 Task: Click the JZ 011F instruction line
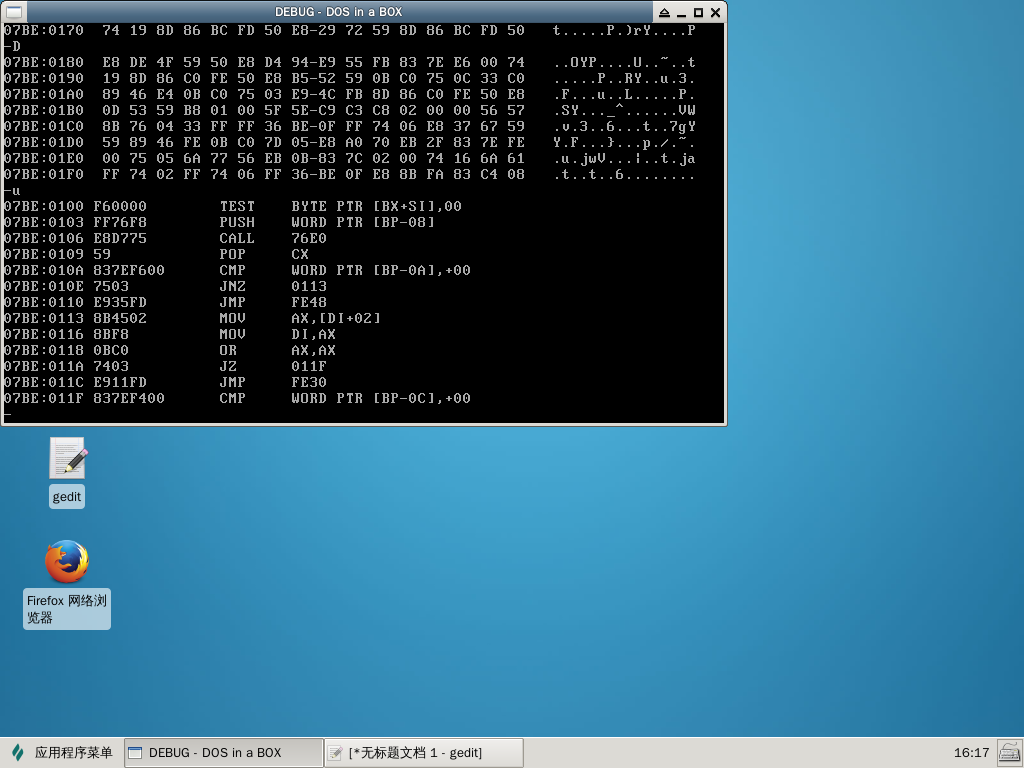pyautogui.click(x=165, y=366)
